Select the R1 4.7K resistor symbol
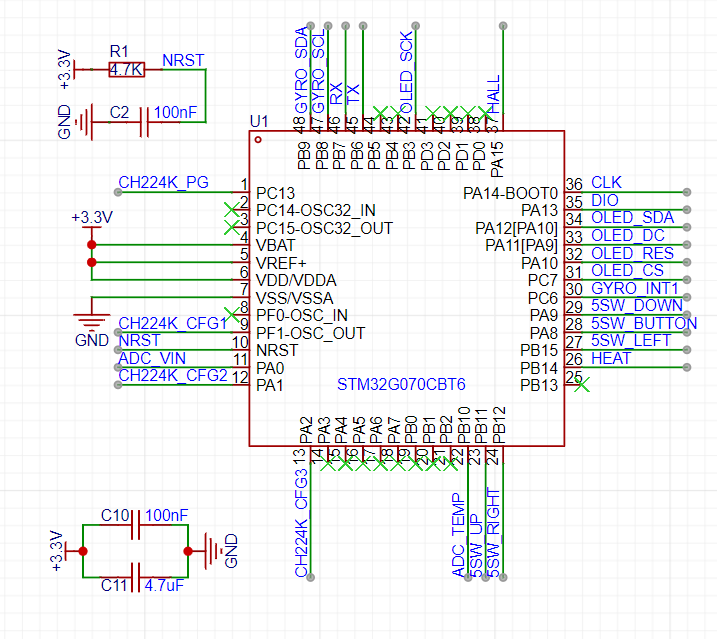Viewport: 717px width, 639px height. [x=127, y=70]
